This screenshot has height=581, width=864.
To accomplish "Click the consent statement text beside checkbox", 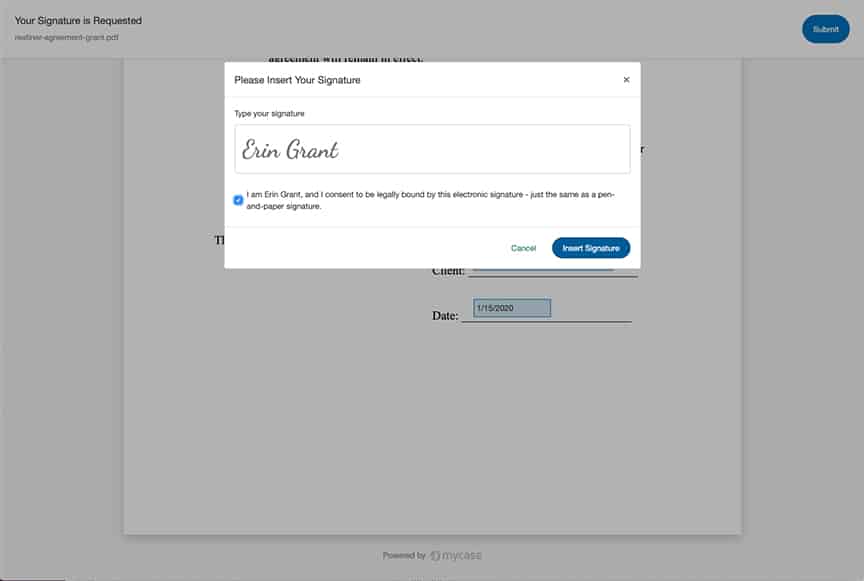I will [430, 200].
